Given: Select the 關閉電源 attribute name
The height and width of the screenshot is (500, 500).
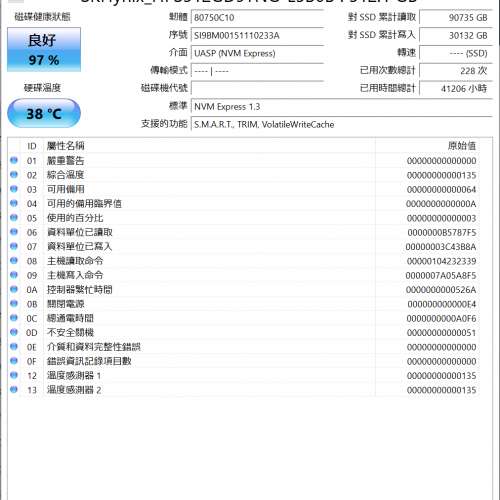Looking at the screenshot, I should coord(65,304).
